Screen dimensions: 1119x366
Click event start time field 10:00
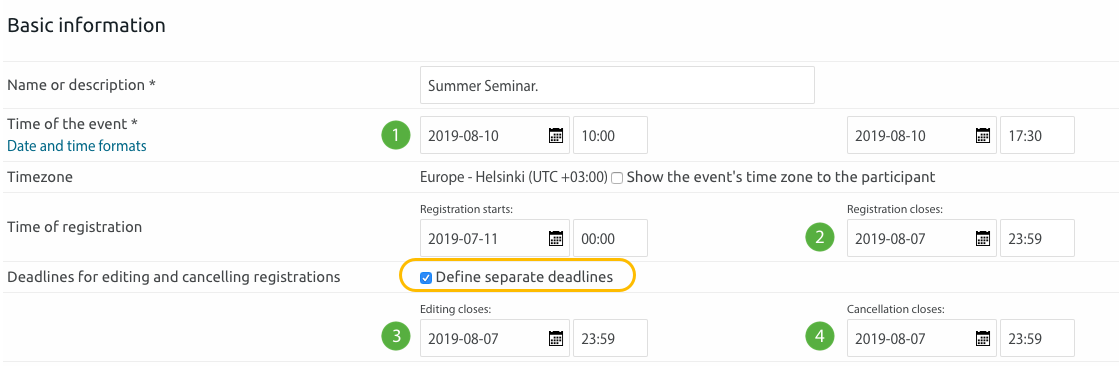[610, 136]
